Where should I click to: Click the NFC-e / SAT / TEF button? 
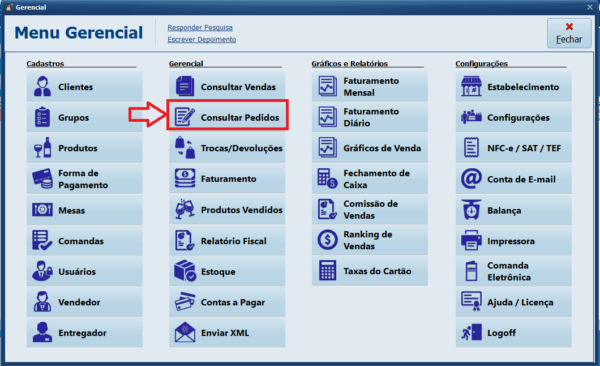tap(514, 148)
